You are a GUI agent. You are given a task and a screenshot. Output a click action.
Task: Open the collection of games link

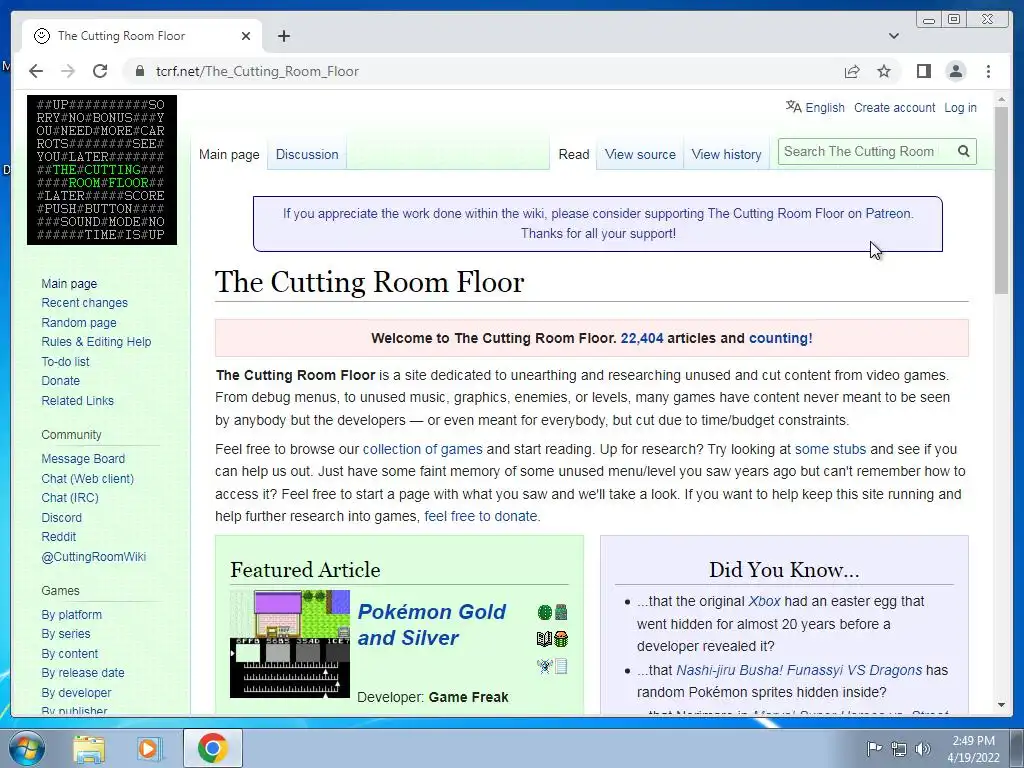tap(423, 449)
